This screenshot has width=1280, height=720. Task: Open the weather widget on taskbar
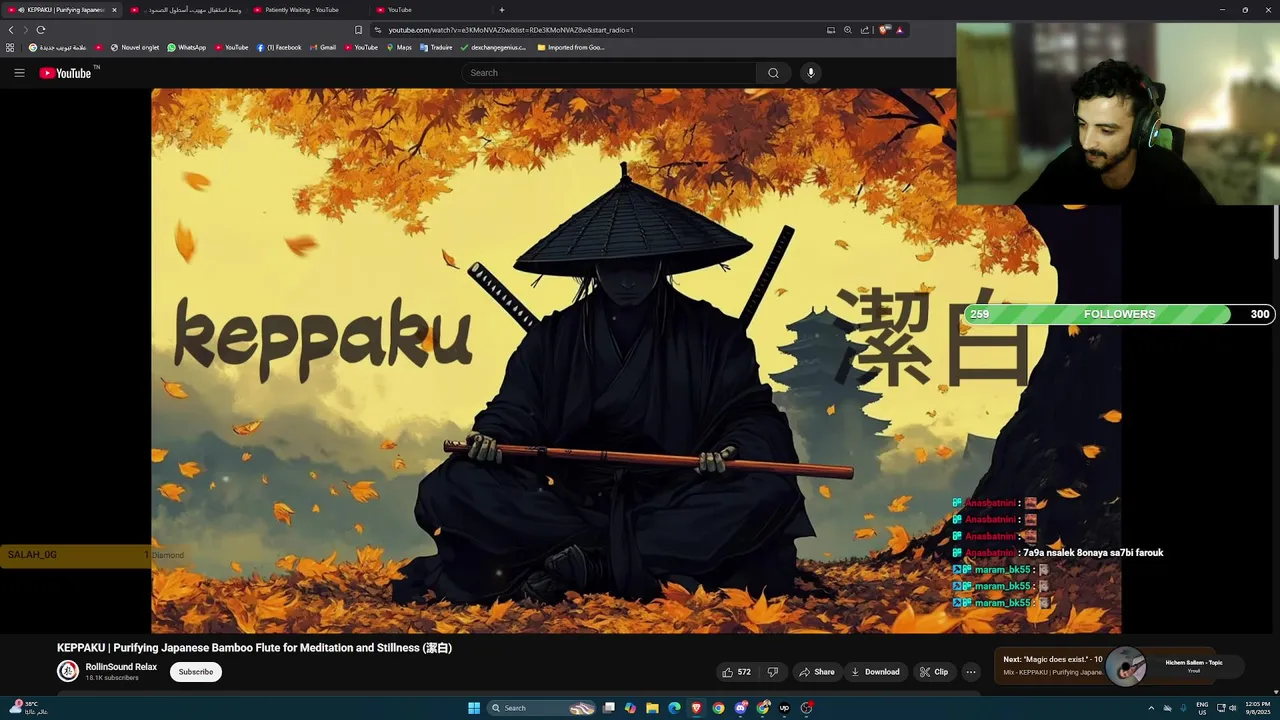26,707
